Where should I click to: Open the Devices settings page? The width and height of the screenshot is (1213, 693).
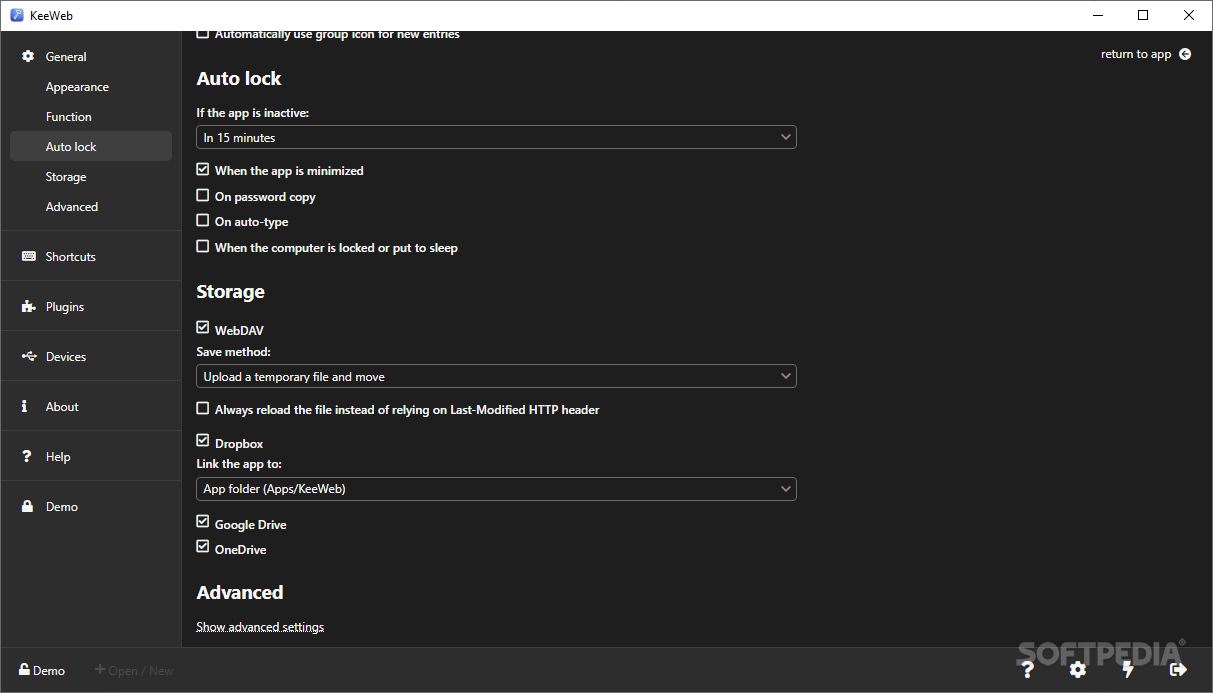[91, 357]
